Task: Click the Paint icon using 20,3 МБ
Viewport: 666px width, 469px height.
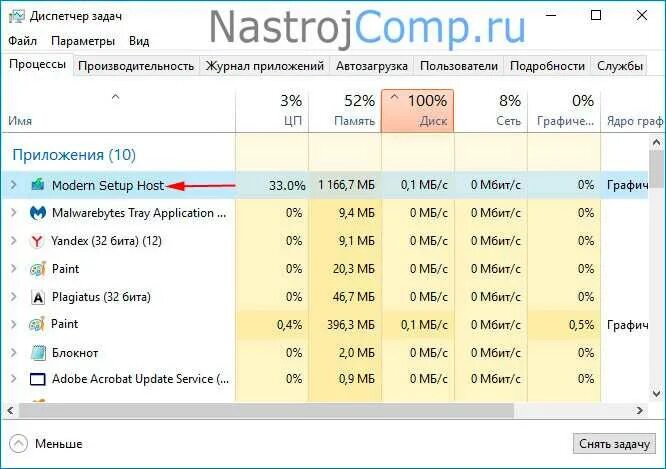Action: click(38, 269)
